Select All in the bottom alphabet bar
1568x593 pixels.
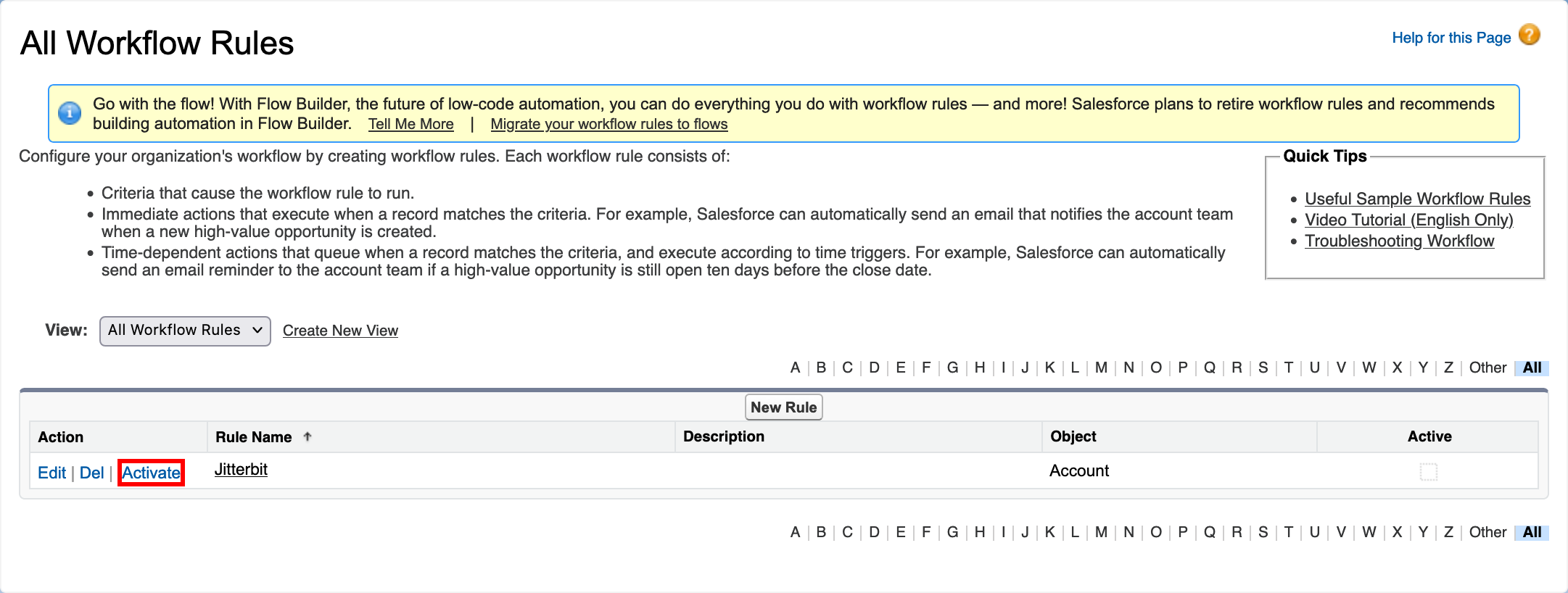1532,532
